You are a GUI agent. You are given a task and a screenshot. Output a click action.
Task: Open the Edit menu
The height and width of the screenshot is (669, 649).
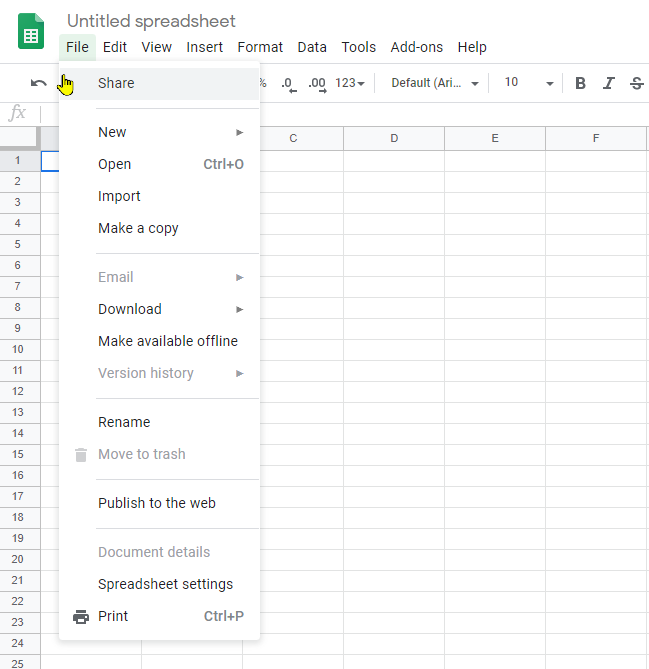(x=115, y=47)
